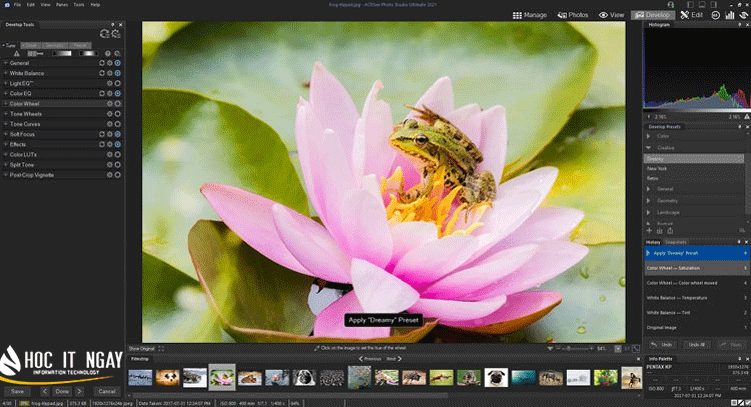This screenshot has height=407, width=751.
Task: Click the Done button
Action: tap(62, 391)
